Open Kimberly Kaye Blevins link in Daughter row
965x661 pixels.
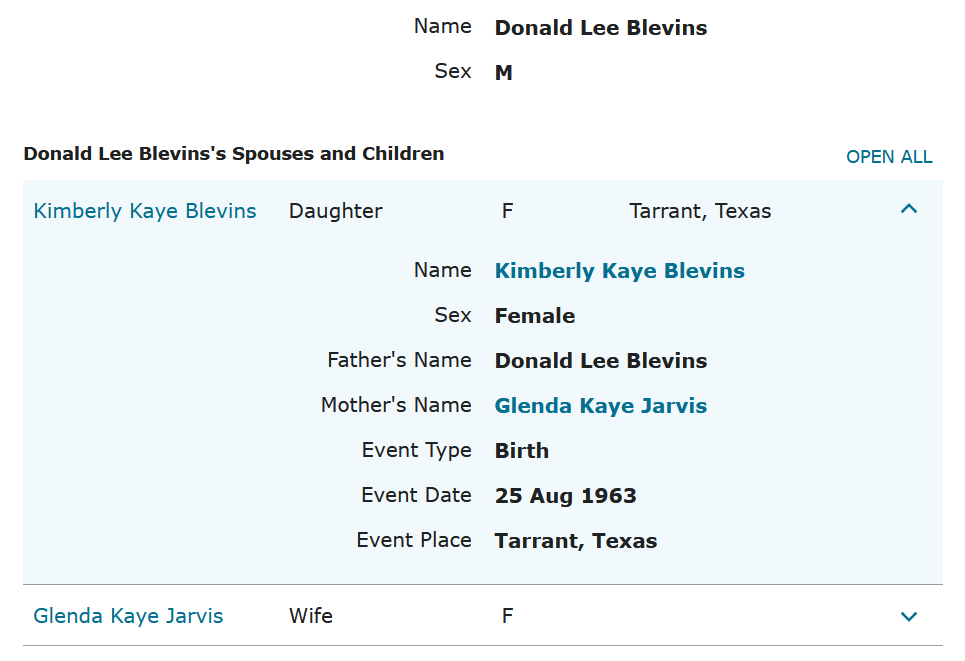point(145,211)
